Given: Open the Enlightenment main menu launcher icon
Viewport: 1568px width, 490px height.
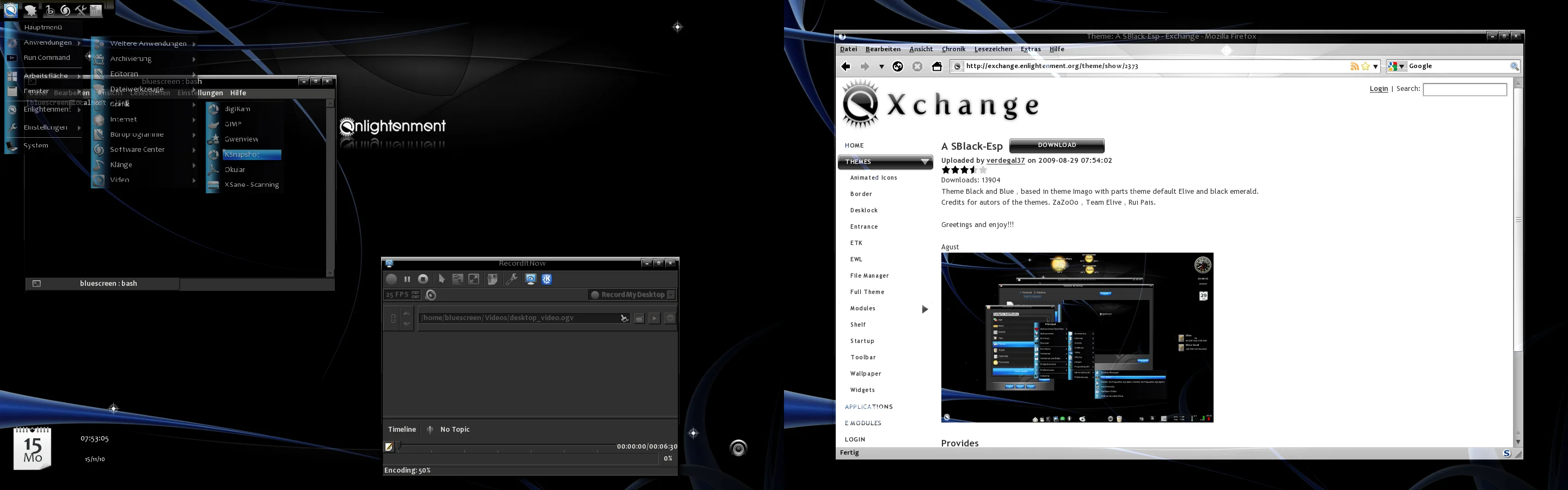Looking at the screenshot, I should pos(11,10).
